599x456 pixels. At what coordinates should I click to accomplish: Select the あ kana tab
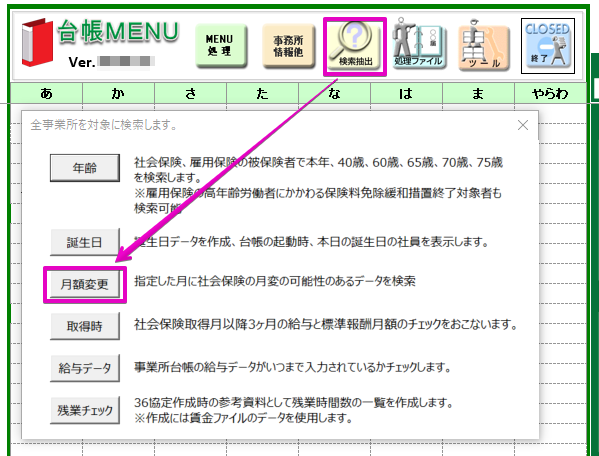click(x=47, y=93)
